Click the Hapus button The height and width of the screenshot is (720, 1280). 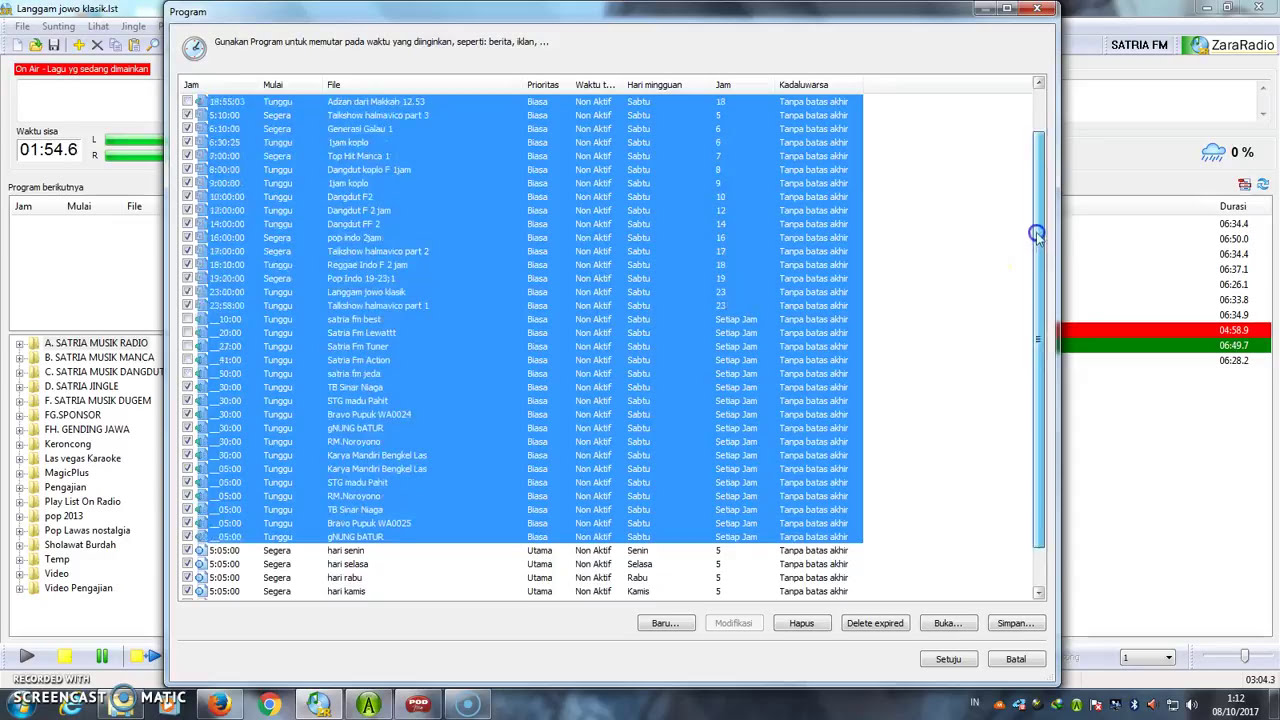(801, 623)
